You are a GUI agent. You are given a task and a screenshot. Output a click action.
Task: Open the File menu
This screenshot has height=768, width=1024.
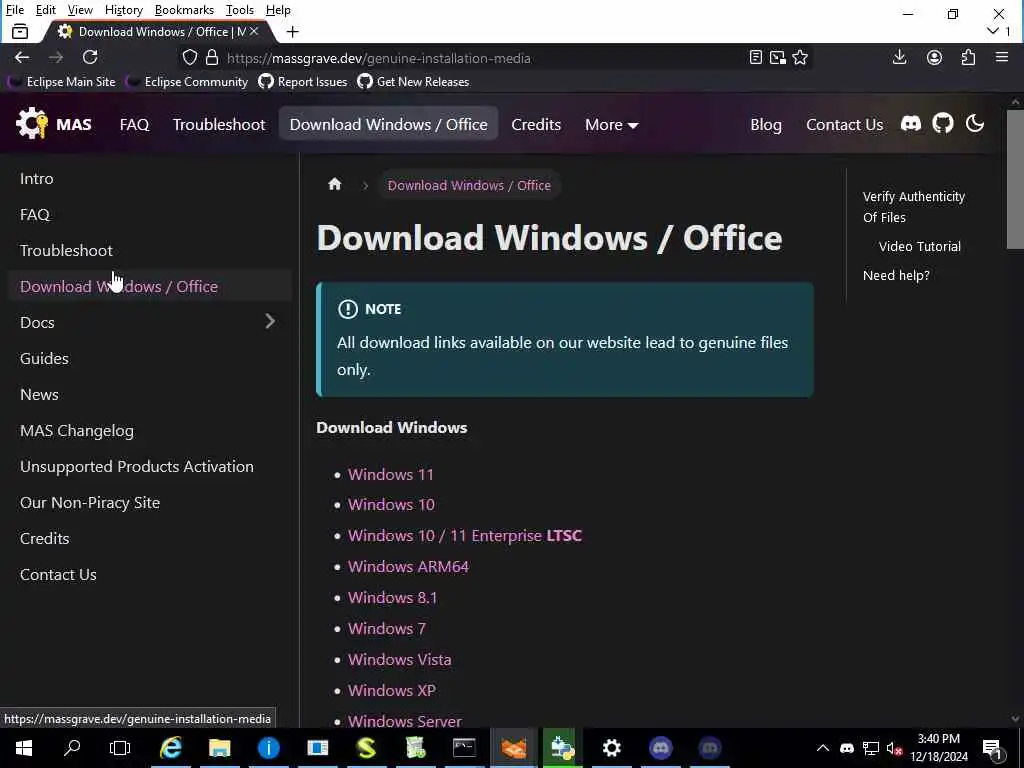coord(14,10)
